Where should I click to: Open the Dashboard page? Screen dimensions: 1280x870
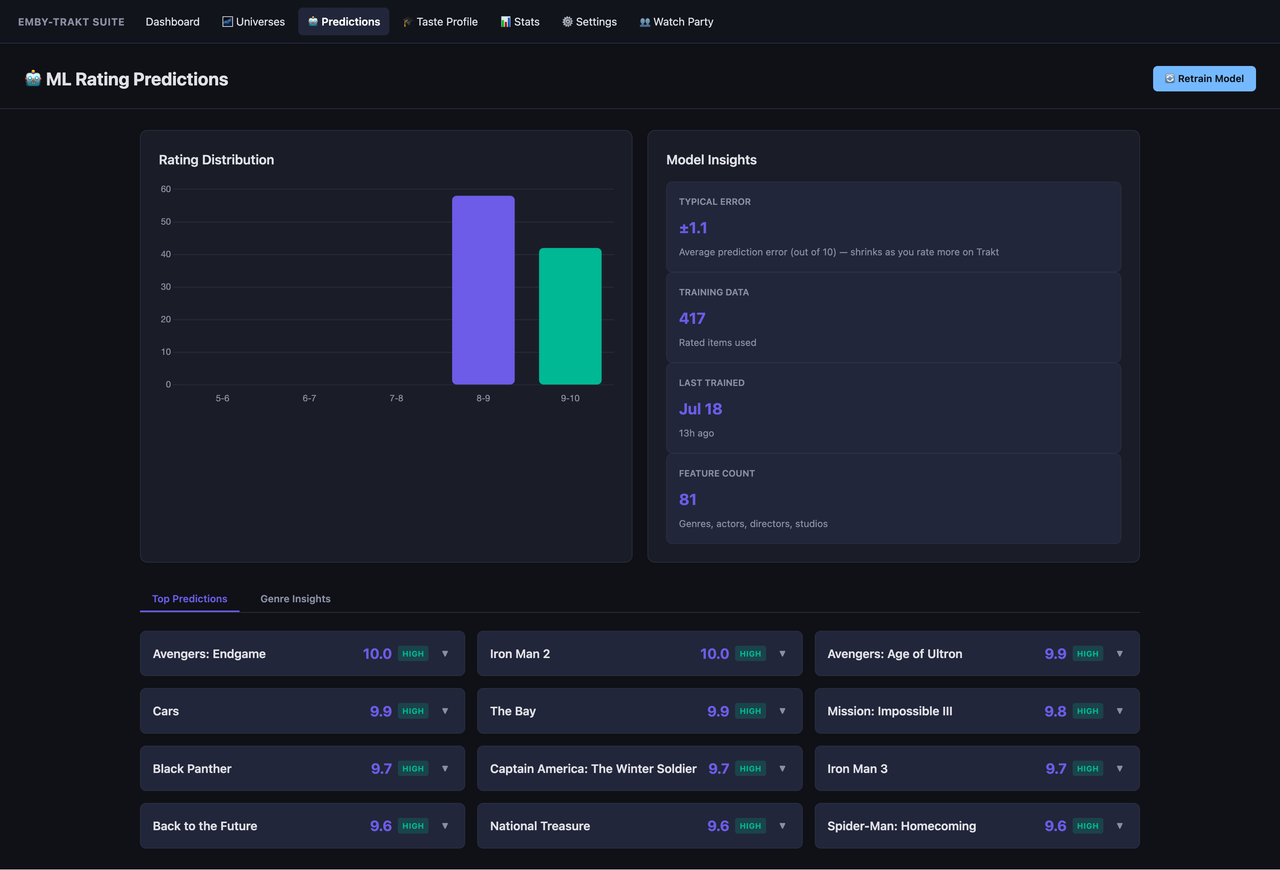[x=172, y=21]
